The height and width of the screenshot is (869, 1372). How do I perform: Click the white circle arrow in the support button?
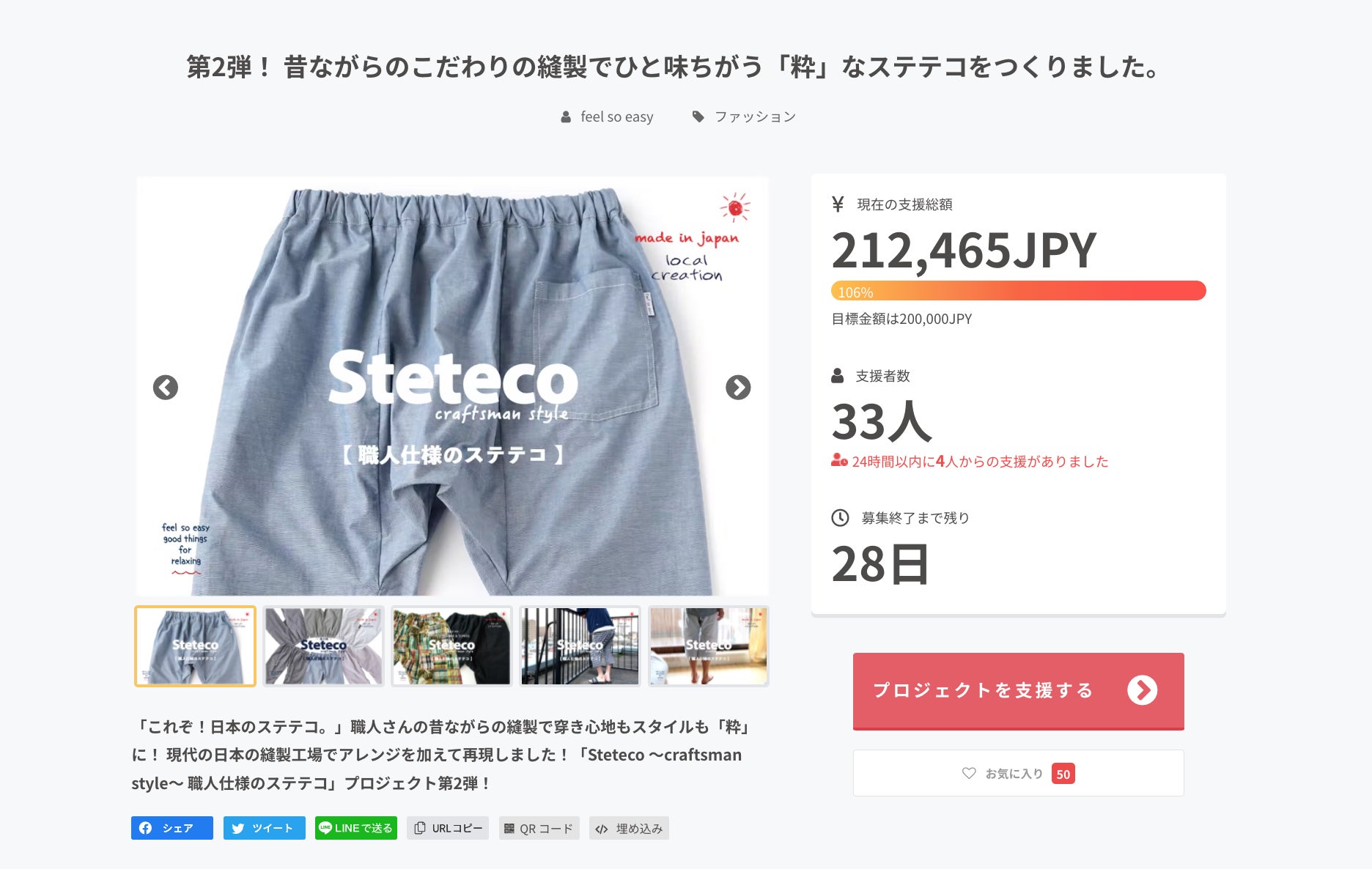click(1142, 690)
